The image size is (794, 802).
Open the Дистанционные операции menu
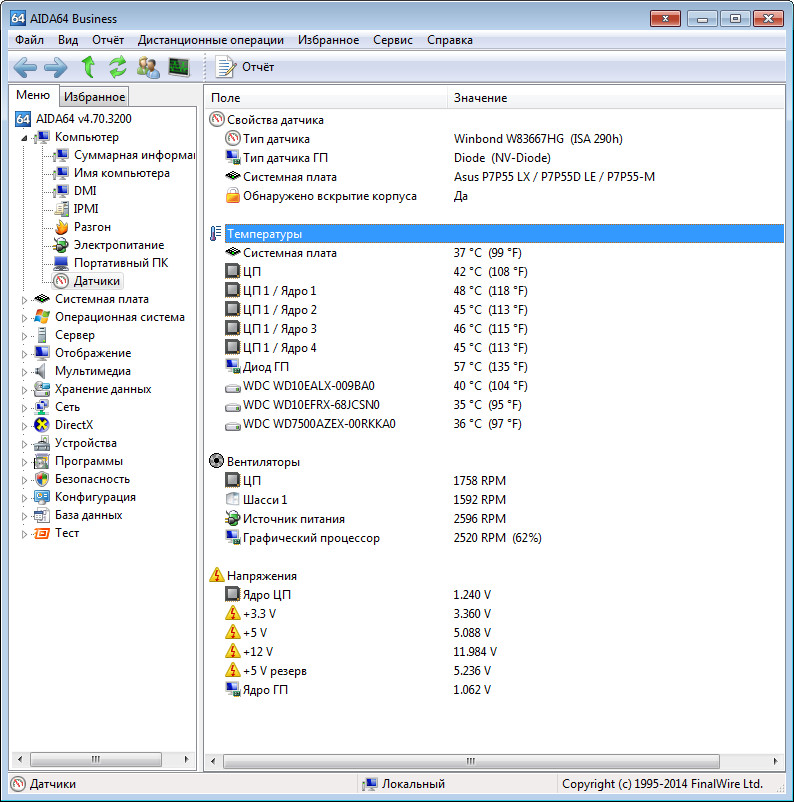click(x=211, y=40)
